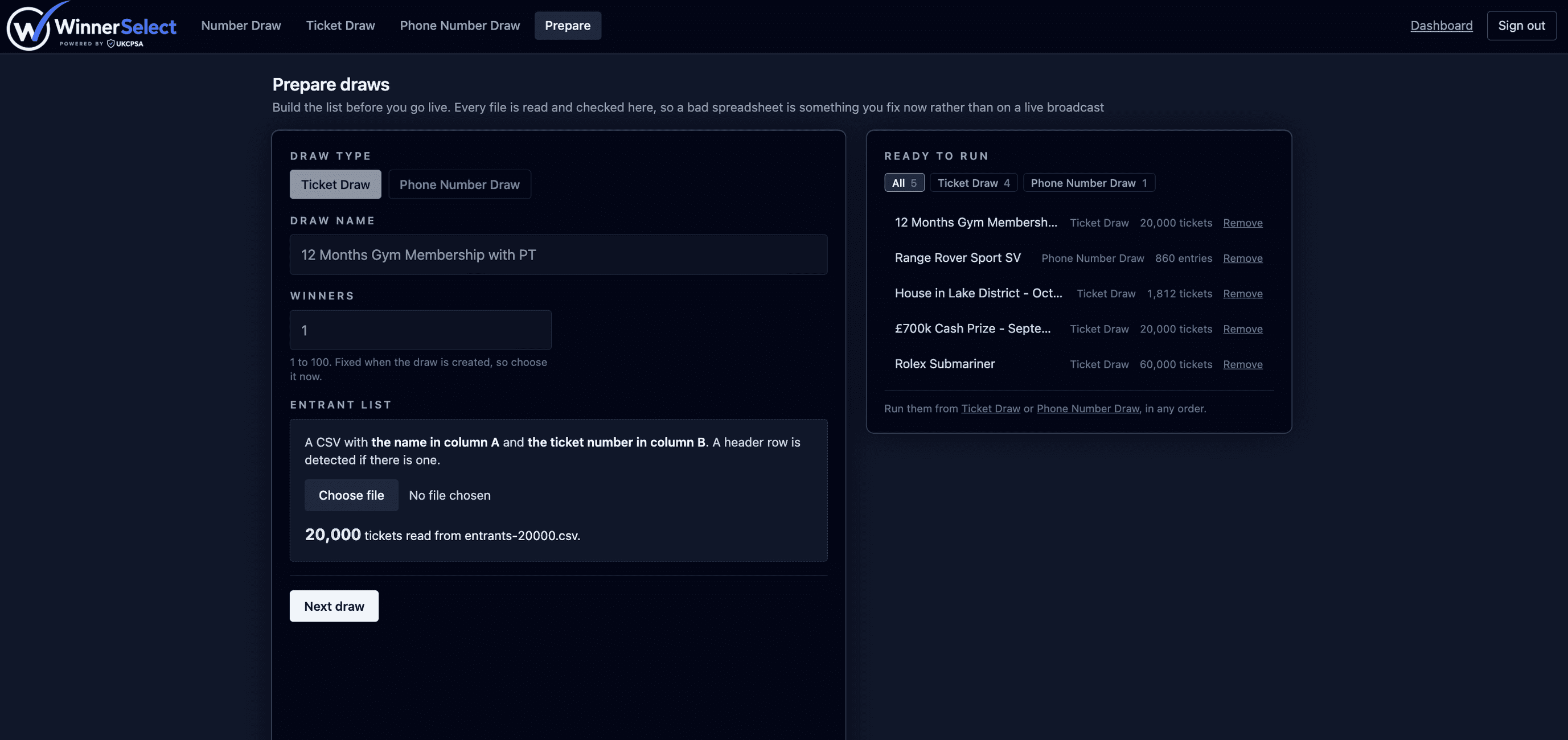Viewport: 1568px width, 740px height.
Task: Choose Ticket Draw as draw type
Action: pyautogui.click(x=335, y=184)
